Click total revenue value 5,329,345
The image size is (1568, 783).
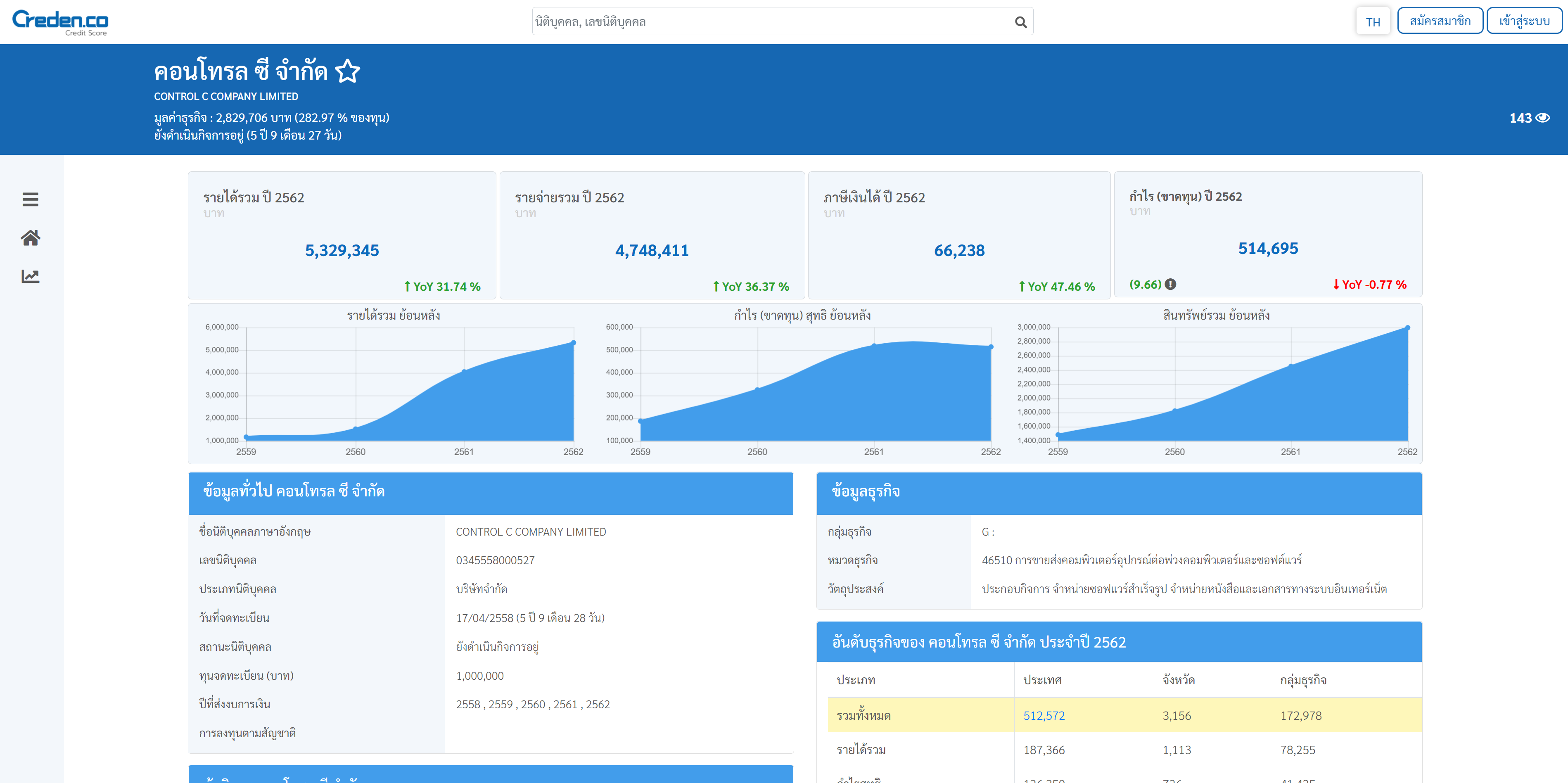(342, 250)
